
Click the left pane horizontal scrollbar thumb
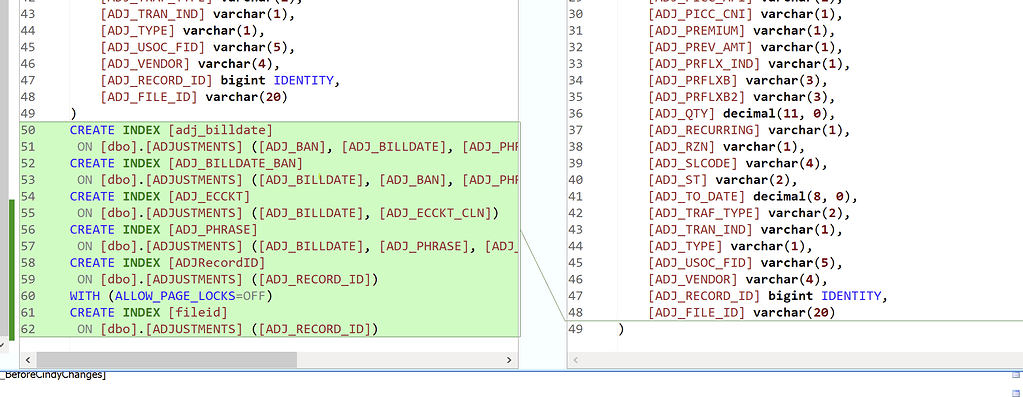pyautogui.click(x=166, y=360)
